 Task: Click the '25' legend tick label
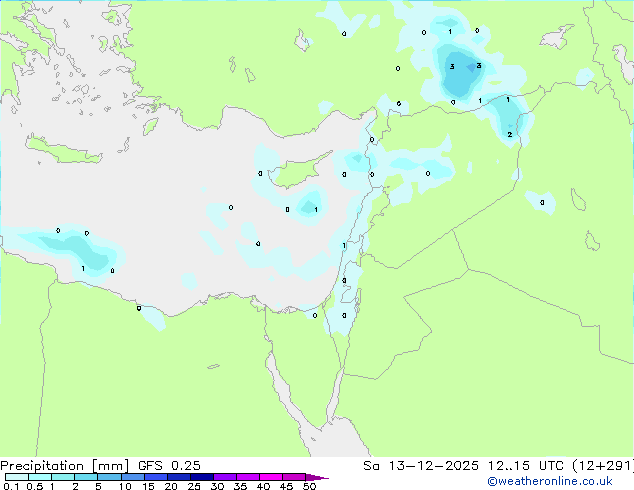pos(194,486)
